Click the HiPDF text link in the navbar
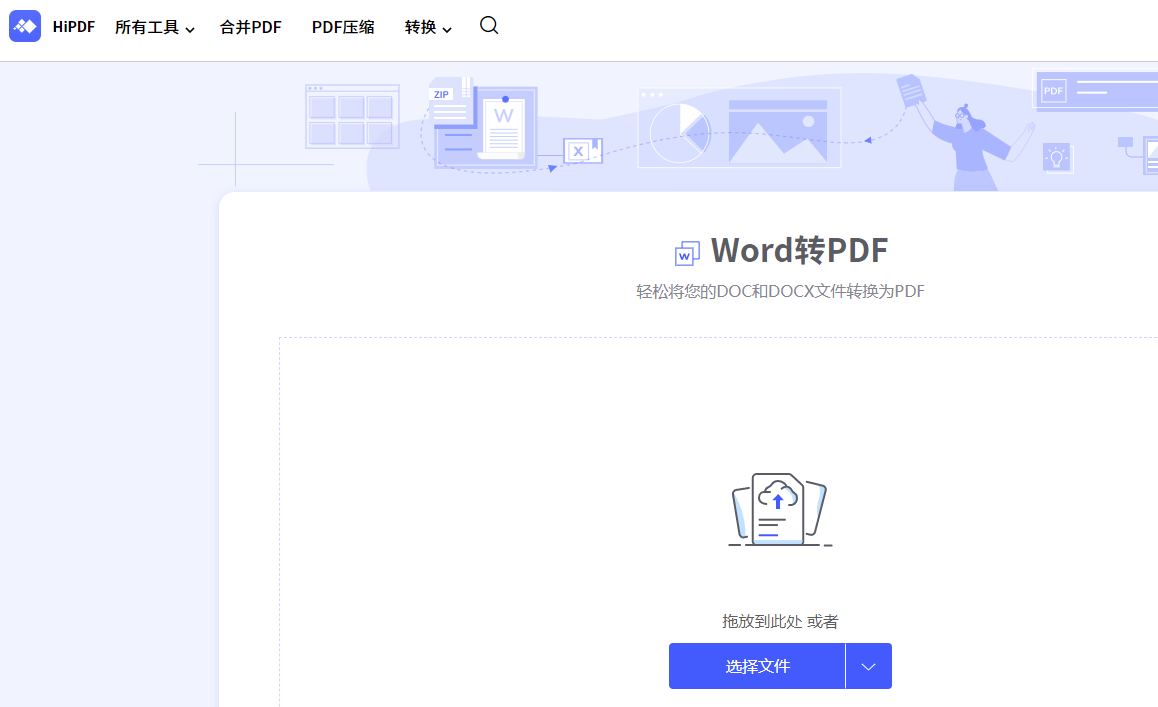The height and width of the screenshot is (707, 1158). pyautogui.click(x=73, y=27)
